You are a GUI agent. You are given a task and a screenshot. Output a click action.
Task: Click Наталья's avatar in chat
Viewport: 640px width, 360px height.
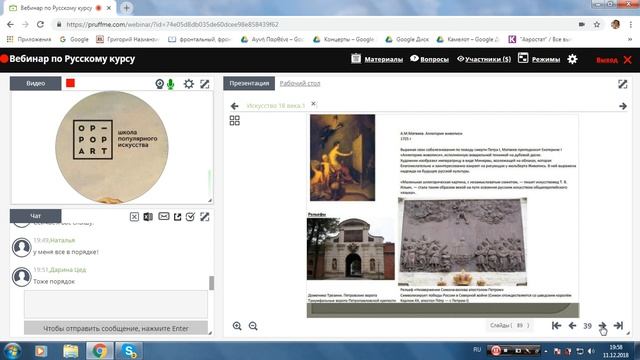22,247
